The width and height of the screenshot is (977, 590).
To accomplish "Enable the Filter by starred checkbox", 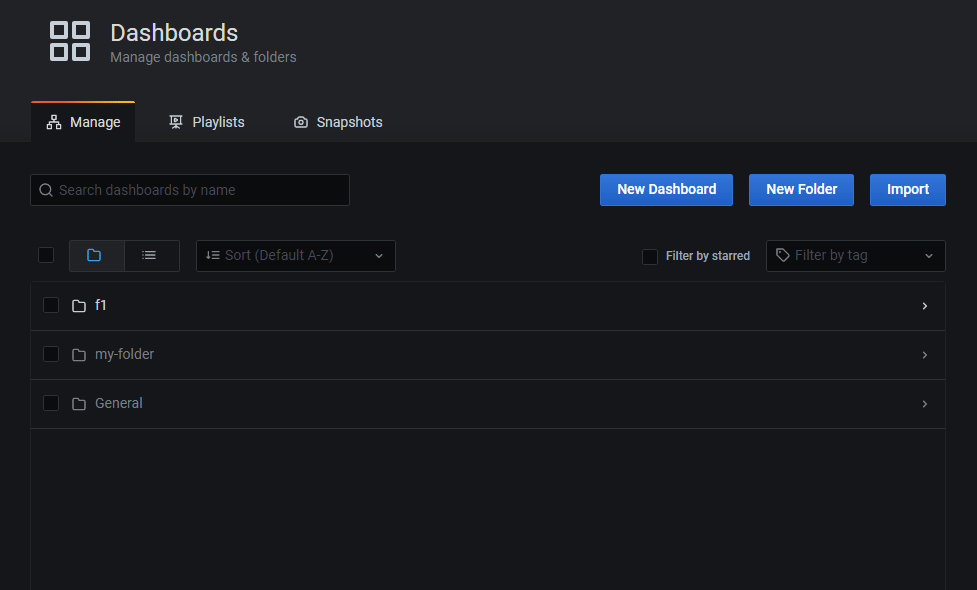I will (650, 256).
